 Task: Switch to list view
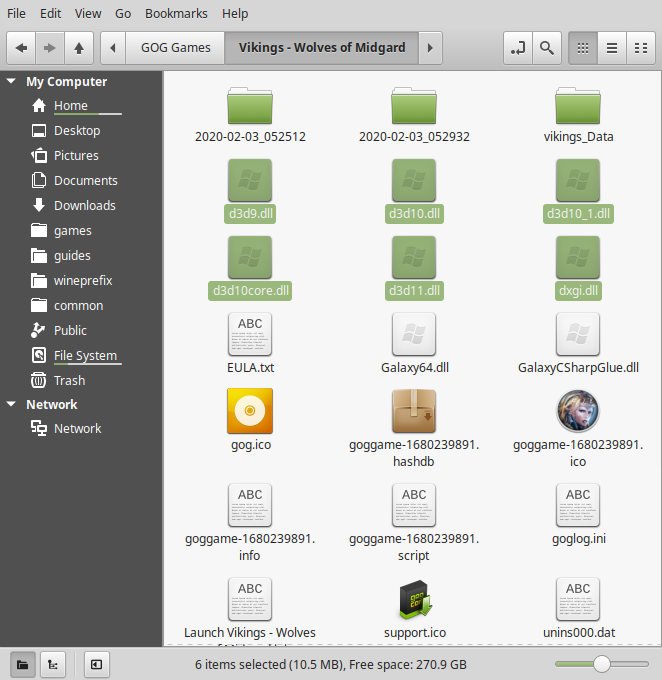612,48
